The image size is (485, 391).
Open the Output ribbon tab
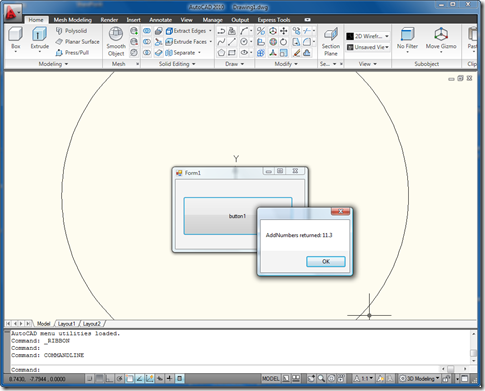(x=240, y=20)
